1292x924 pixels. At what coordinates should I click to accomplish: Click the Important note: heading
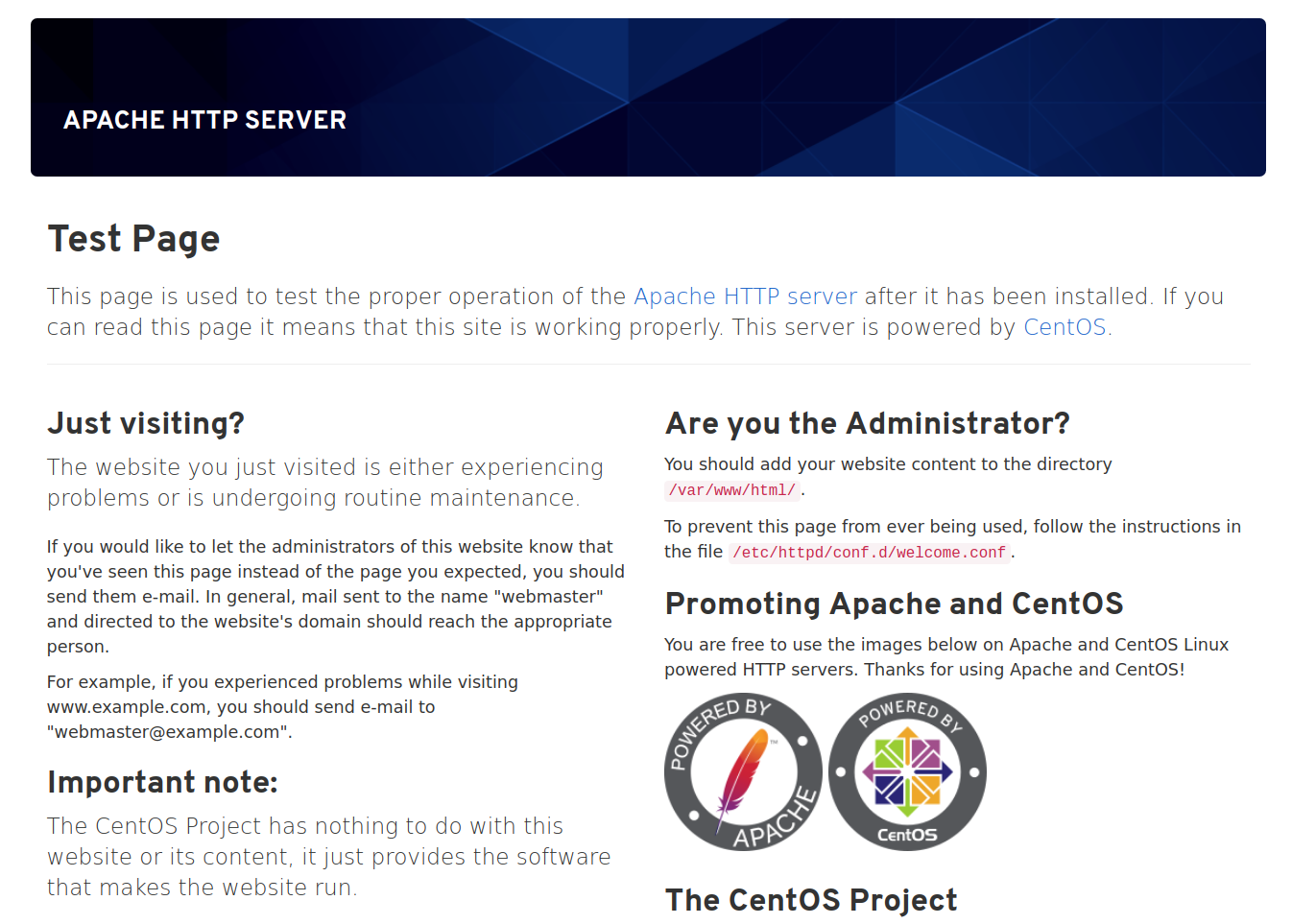162,782
